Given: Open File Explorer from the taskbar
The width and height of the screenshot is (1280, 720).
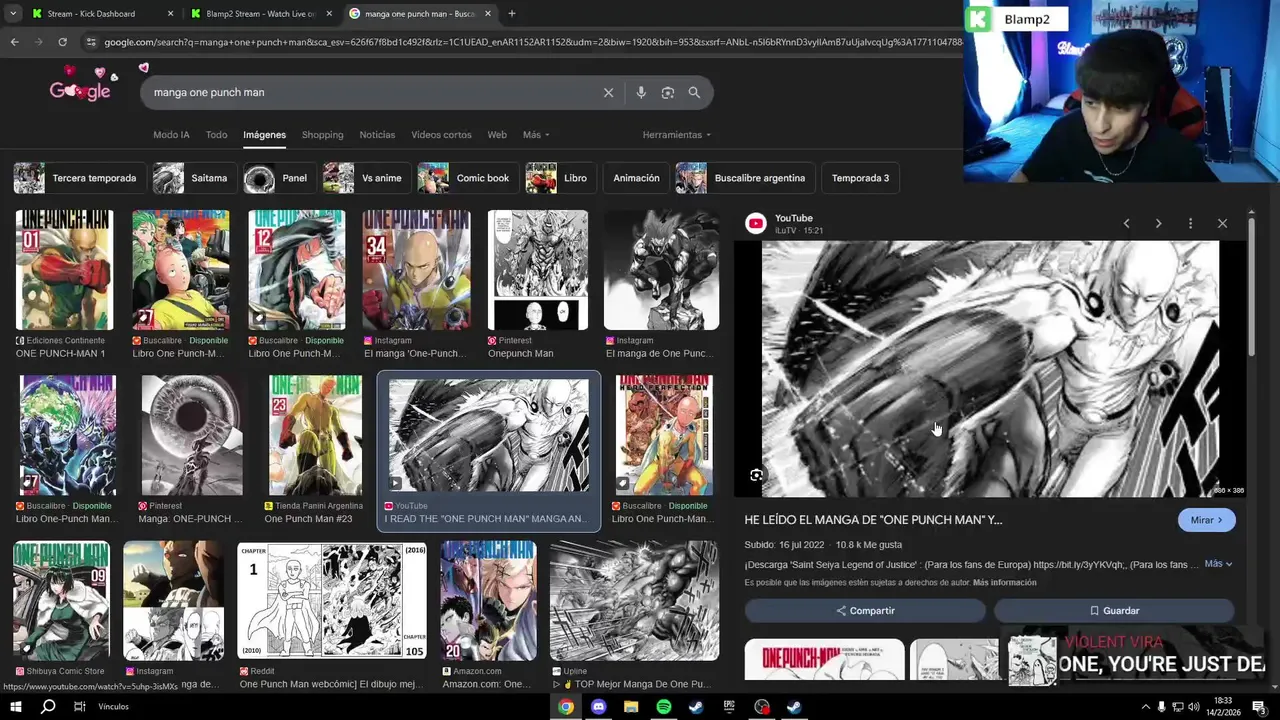Looking at the screenshot, I should (x=631, y=707).
